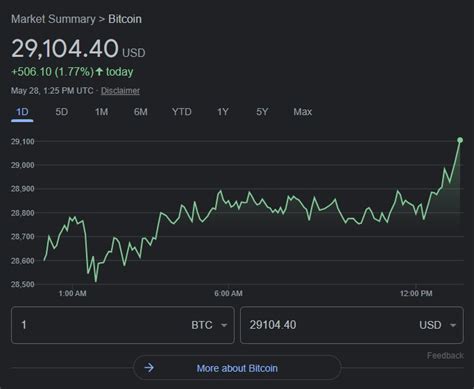Click the May 28, 1:25 PM UTC timestamp
This screenshot has height=389, width=474.
[52, 91]
